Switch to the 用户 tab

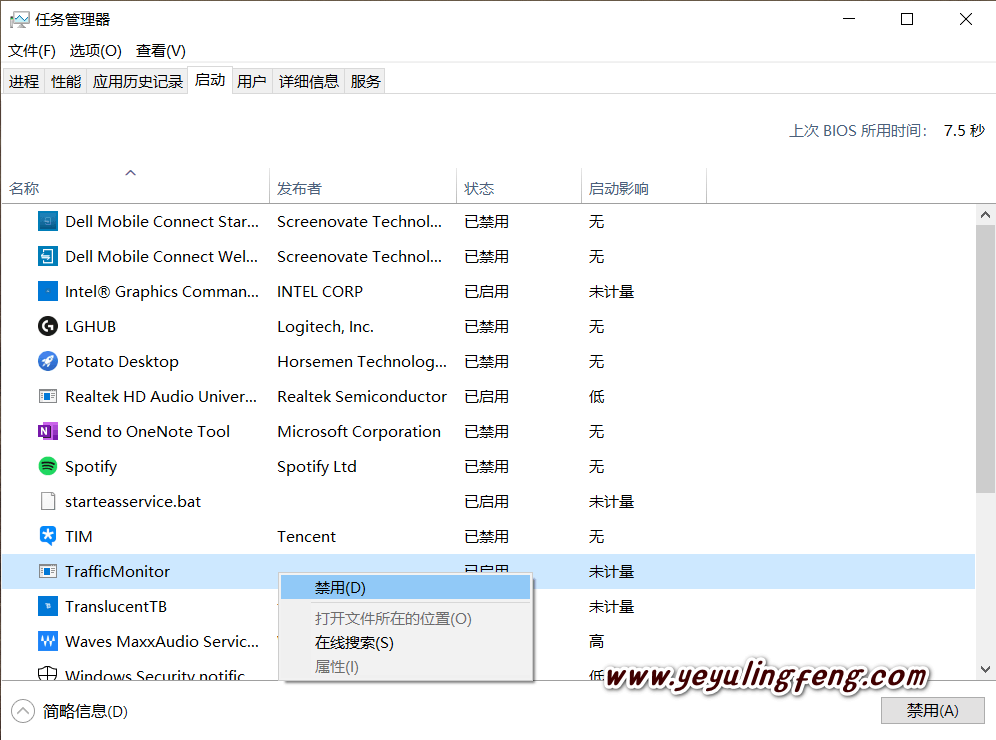pyautogui.click(x=252, y=81)
